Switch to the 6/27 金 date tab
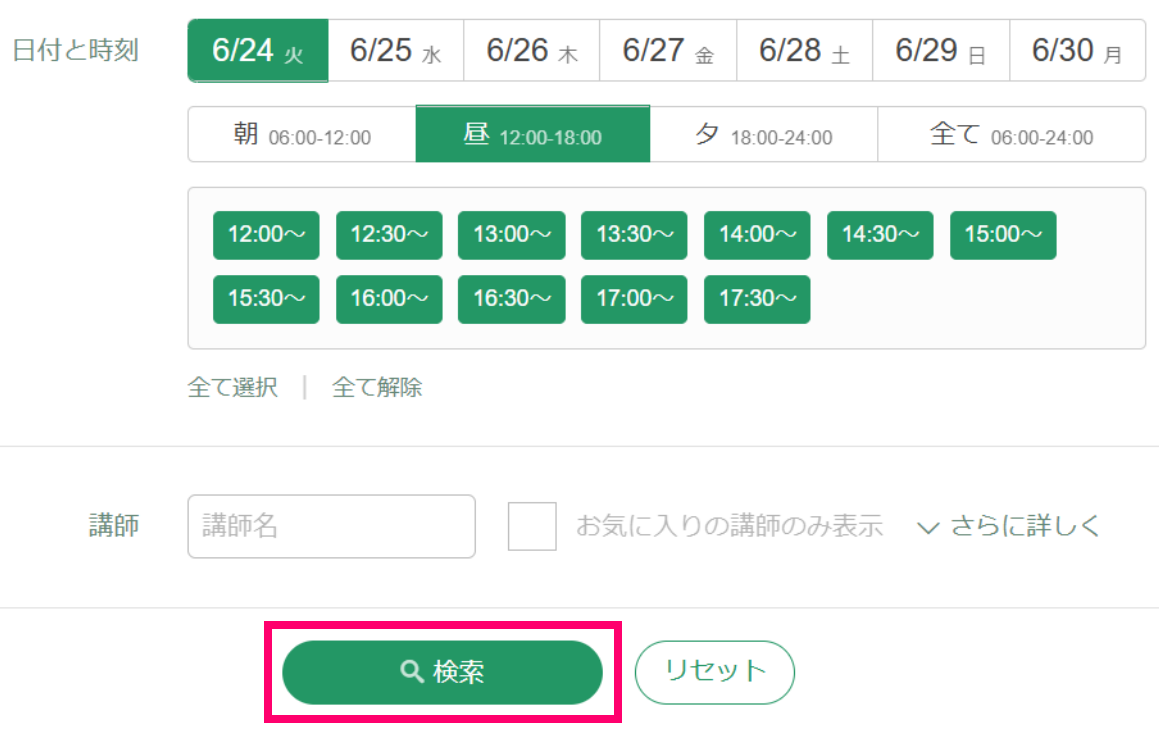 pyautogui.click(x=668, y=50)
